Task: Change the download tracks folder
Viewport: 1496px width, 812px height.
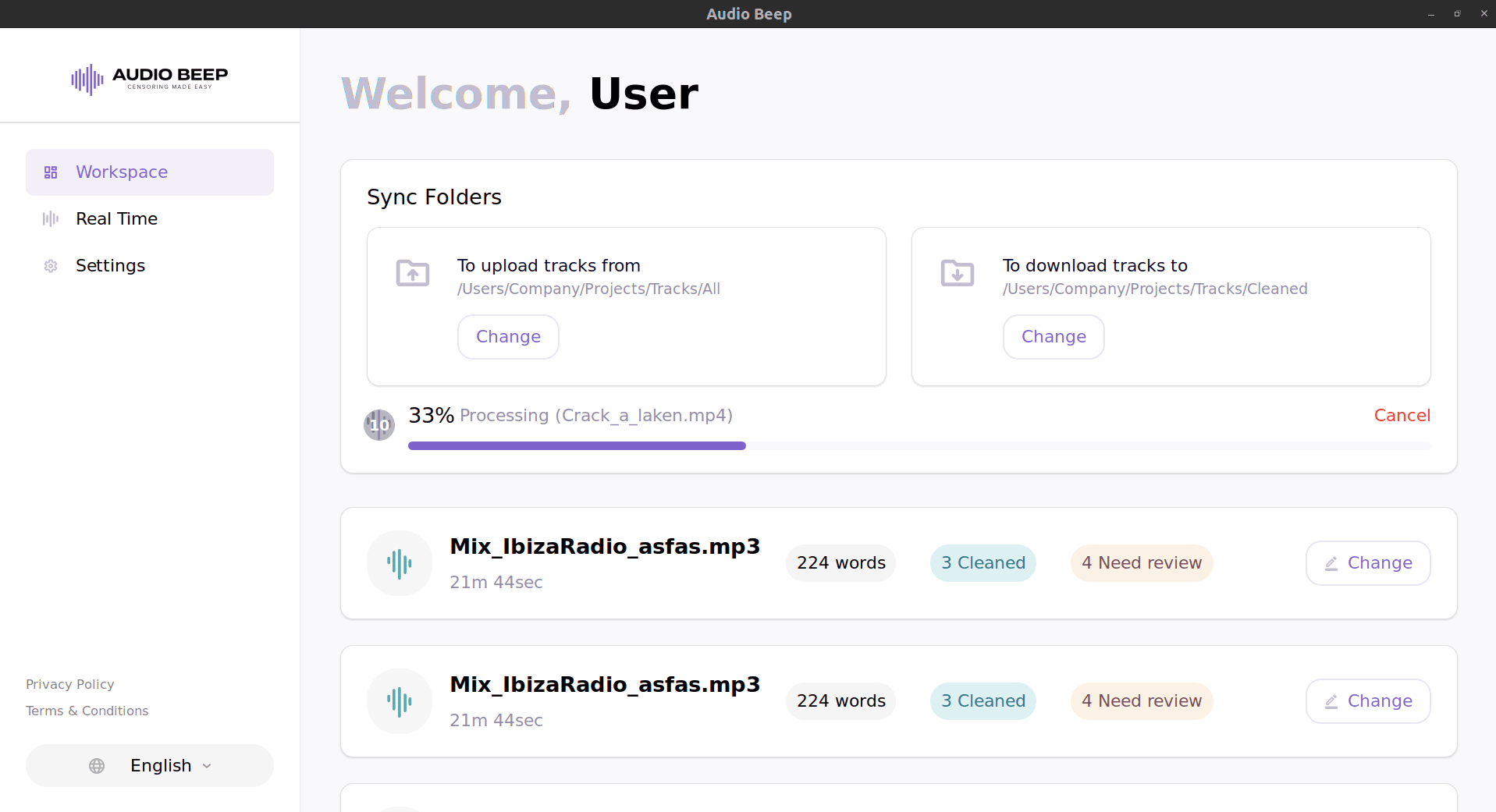Action: (1054, 337)
